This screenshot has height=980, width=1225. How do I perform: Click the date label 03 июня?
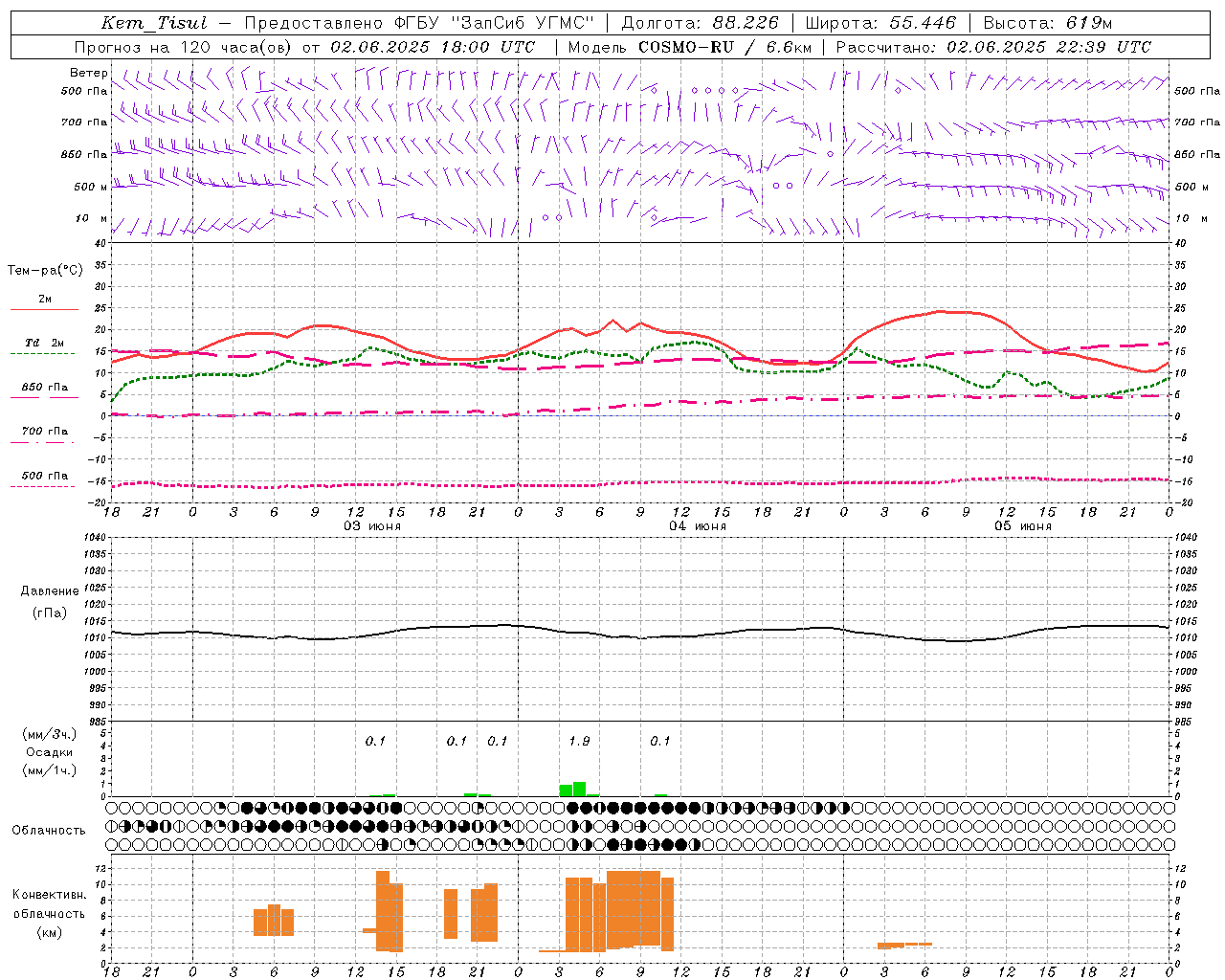[x=372, y=526]
